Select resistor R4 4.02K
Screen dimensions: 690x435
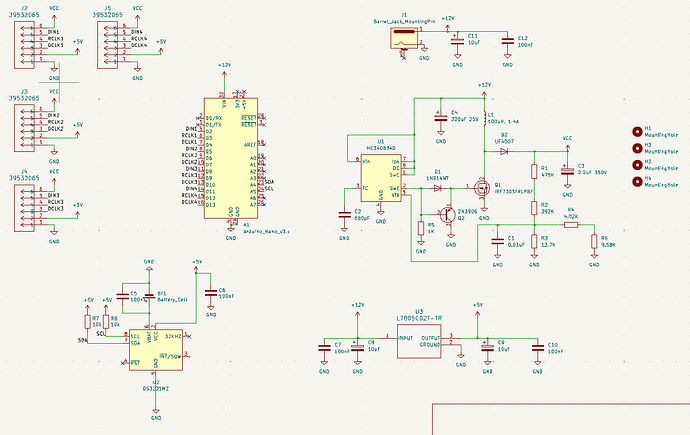[571, 225]
